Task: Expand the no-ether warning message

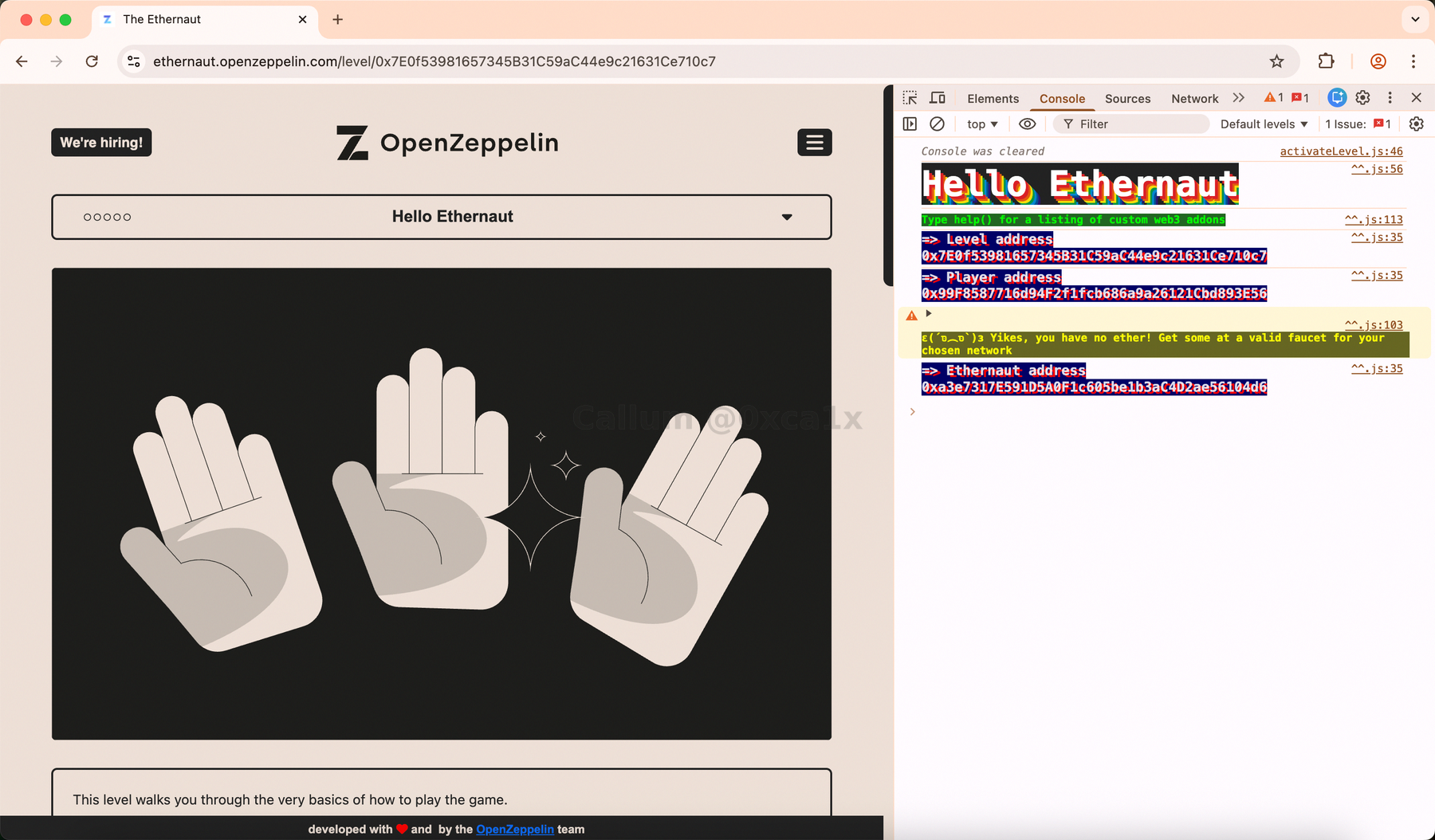Action: coord(929,313)
